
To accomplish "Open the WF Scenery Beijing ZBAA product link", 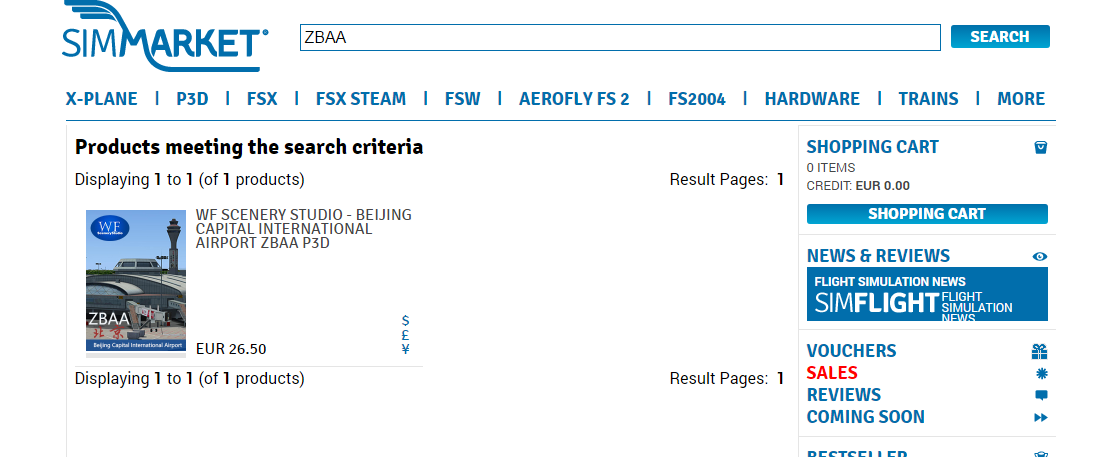I will 303,228.
